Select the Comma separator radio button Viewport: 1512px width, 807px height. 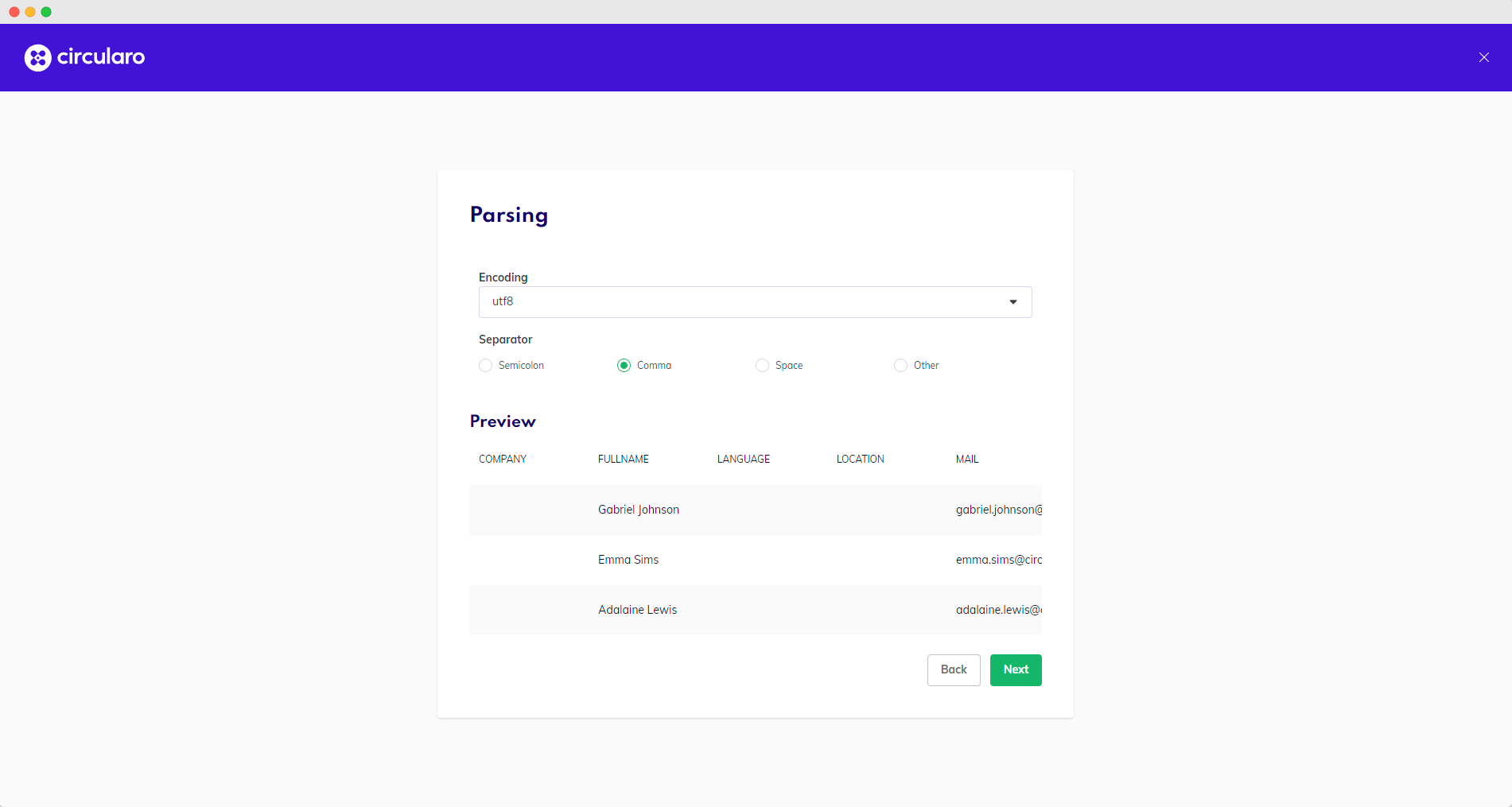[x=624, y=366]
